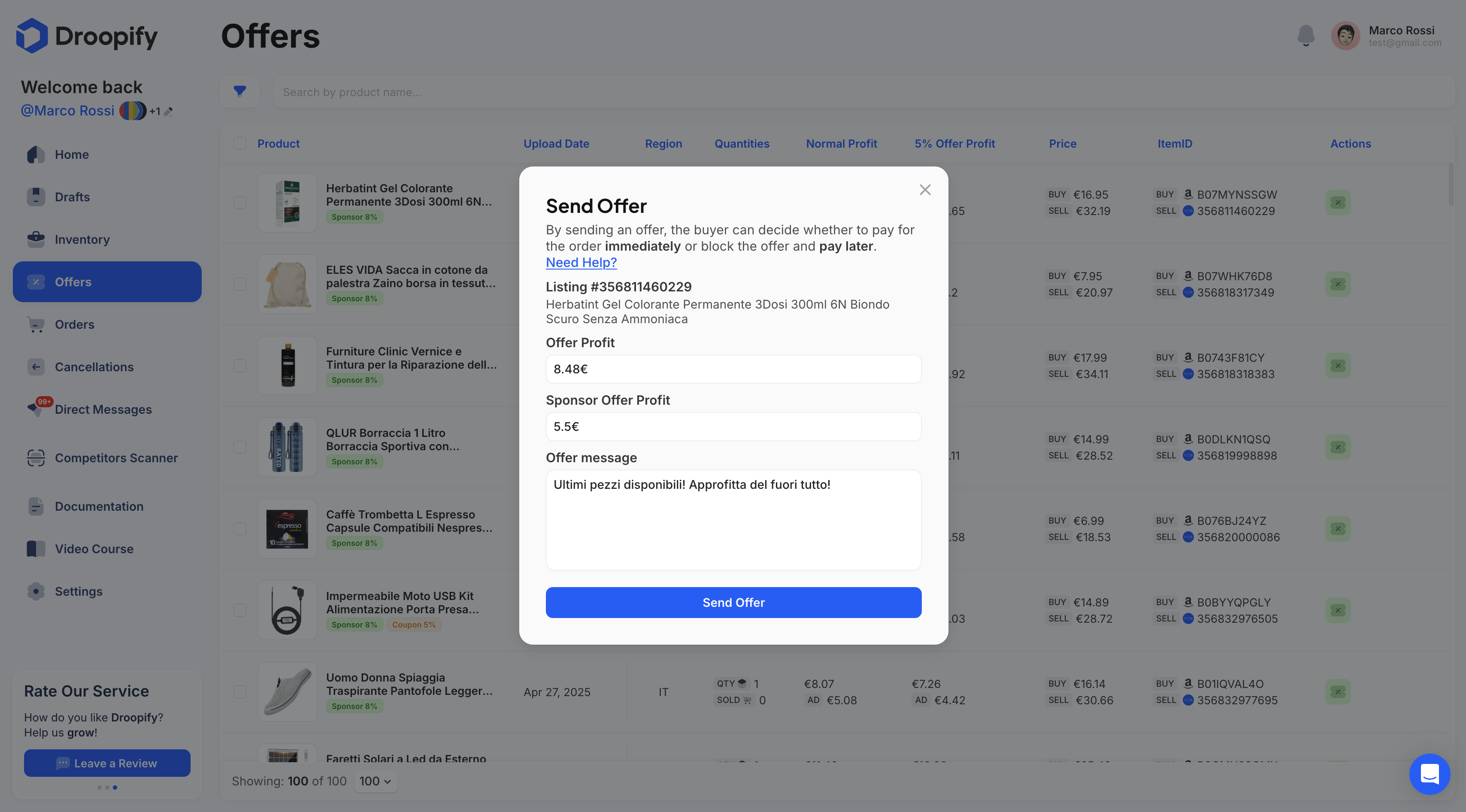
Task: Tick checkbox for Impermeabile Moto USB row
Action: [239, 610]
